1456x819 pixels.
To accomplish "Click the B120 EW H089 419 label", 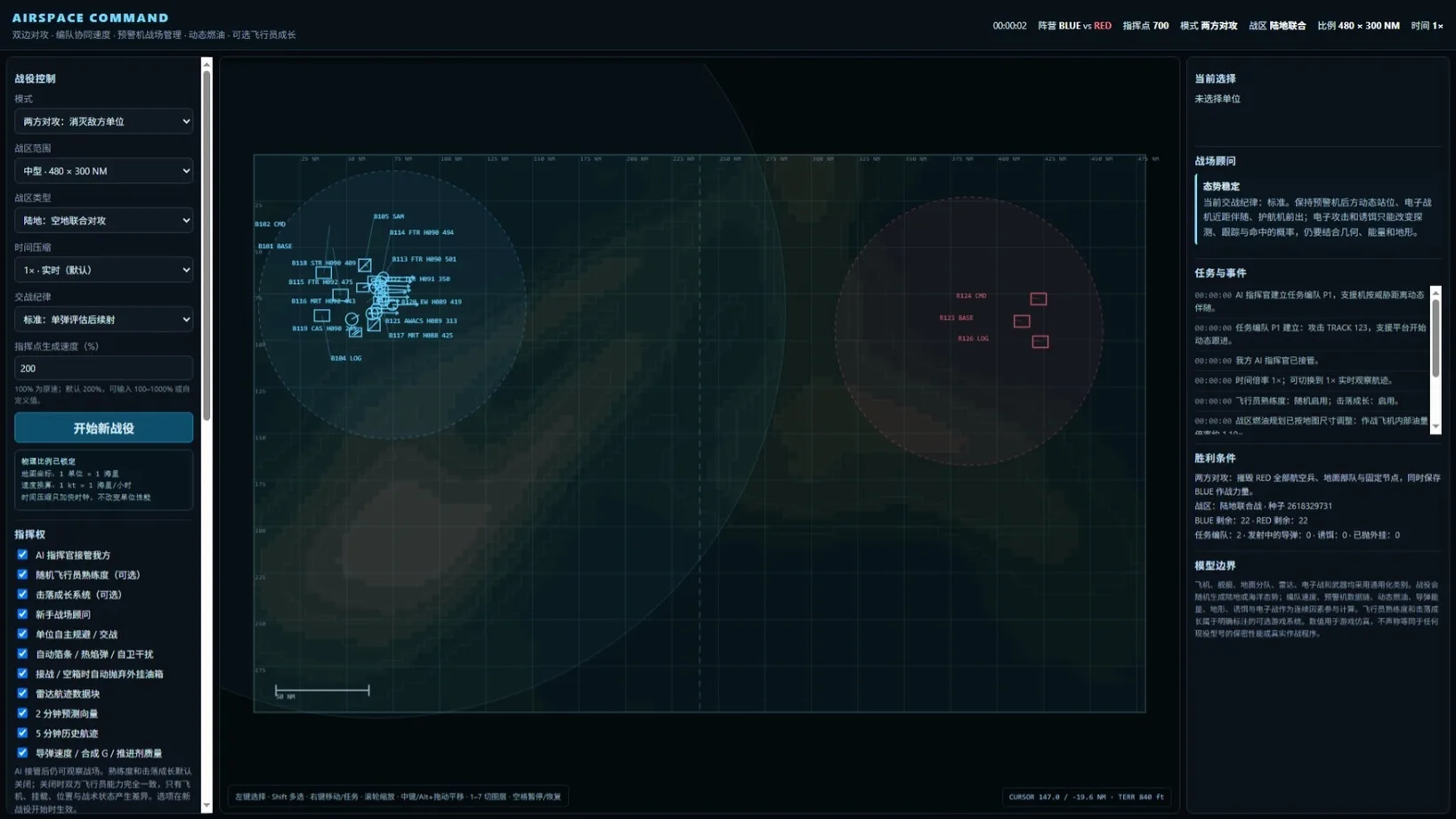I will pyautogui.click(x=432, y=302).
